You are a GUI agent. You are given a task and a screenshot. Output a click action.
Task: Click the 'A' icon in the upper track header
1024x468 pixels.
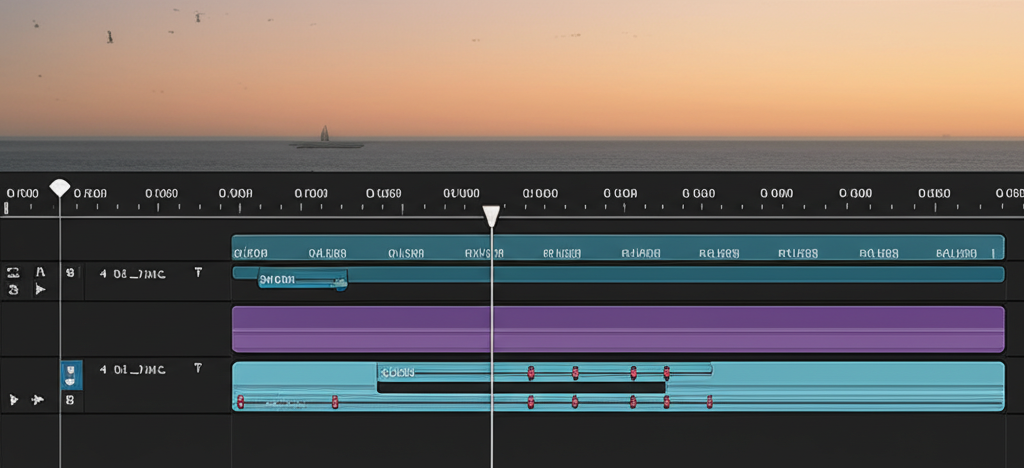pos(40,272)
